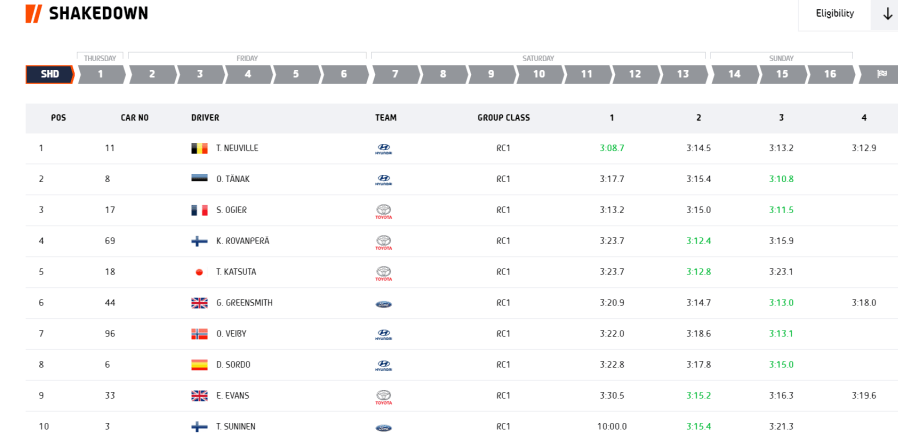Click the Estonian flag beside O. Tänak

(199, 179)
